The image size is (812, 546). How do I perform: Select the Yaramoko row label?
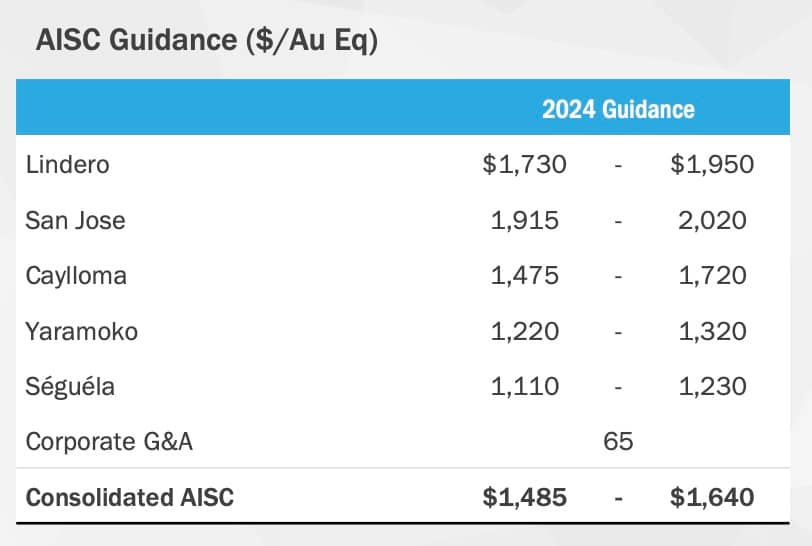coord(82,331)
